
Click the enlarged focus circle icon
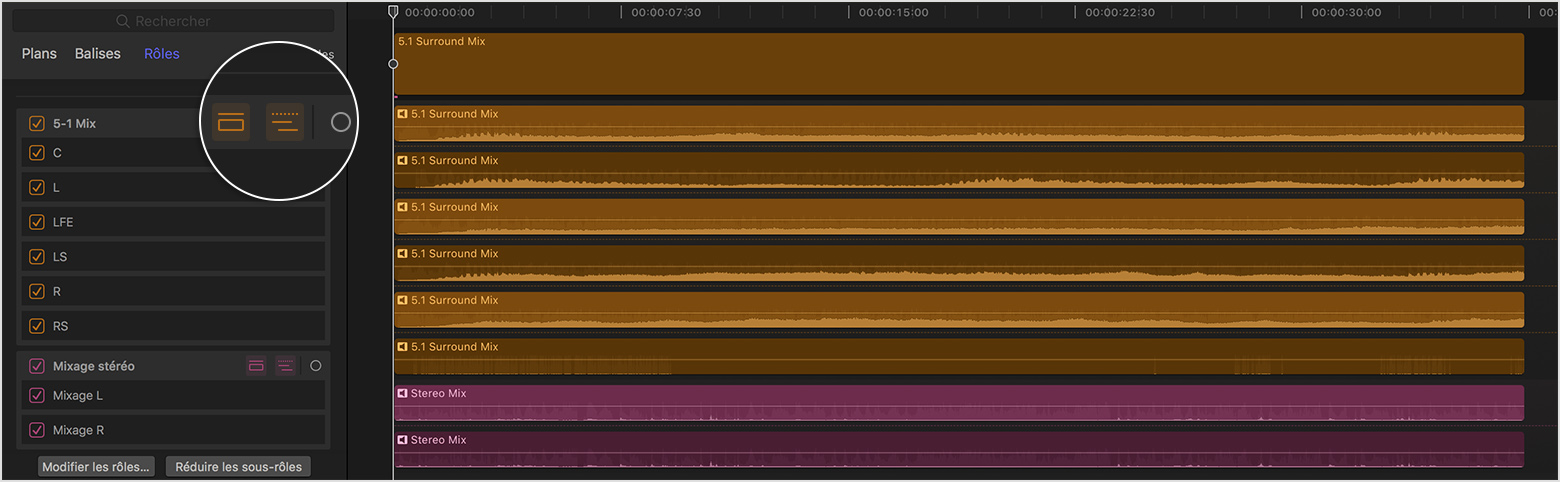[x=341, y=122]
